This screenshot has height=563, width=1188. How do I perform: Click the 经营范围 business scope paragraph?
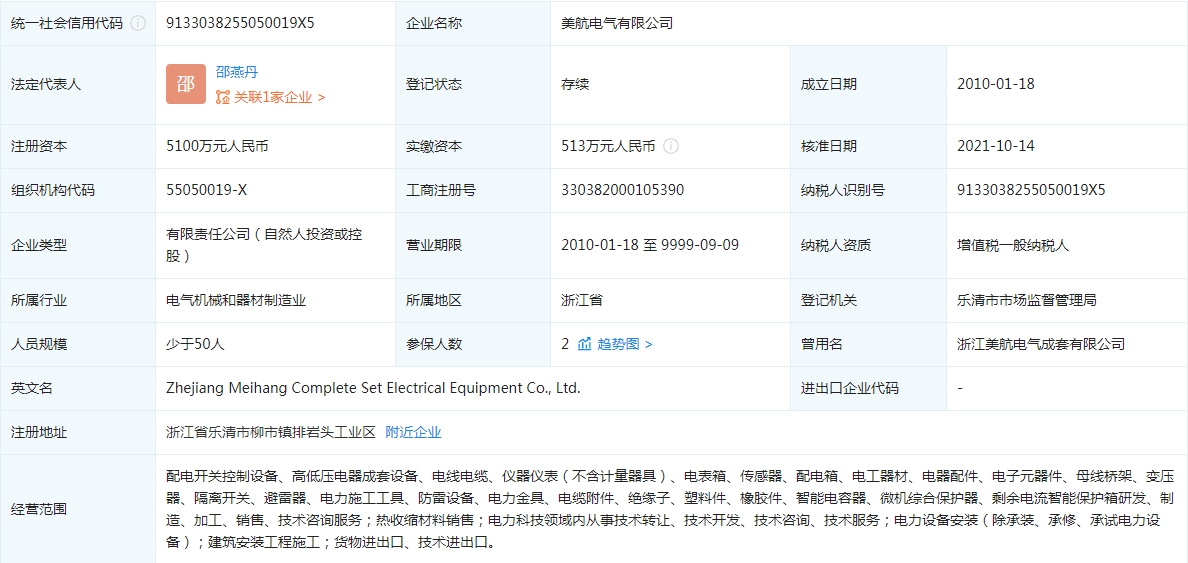670,509
